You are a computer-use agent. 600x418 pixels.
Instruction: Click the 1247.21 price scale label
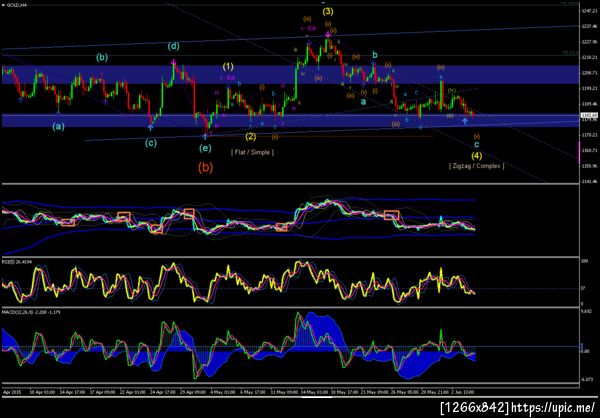pos(588,10)
